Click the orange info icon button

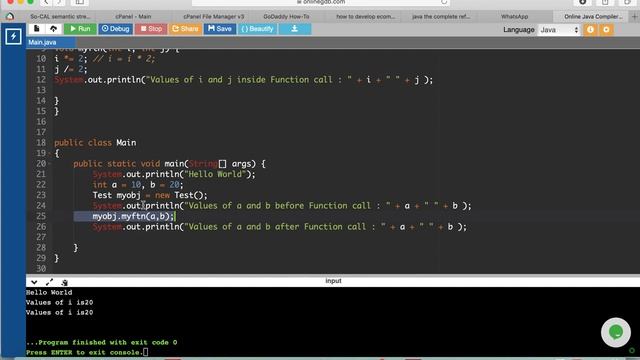[x=590, y=30]
